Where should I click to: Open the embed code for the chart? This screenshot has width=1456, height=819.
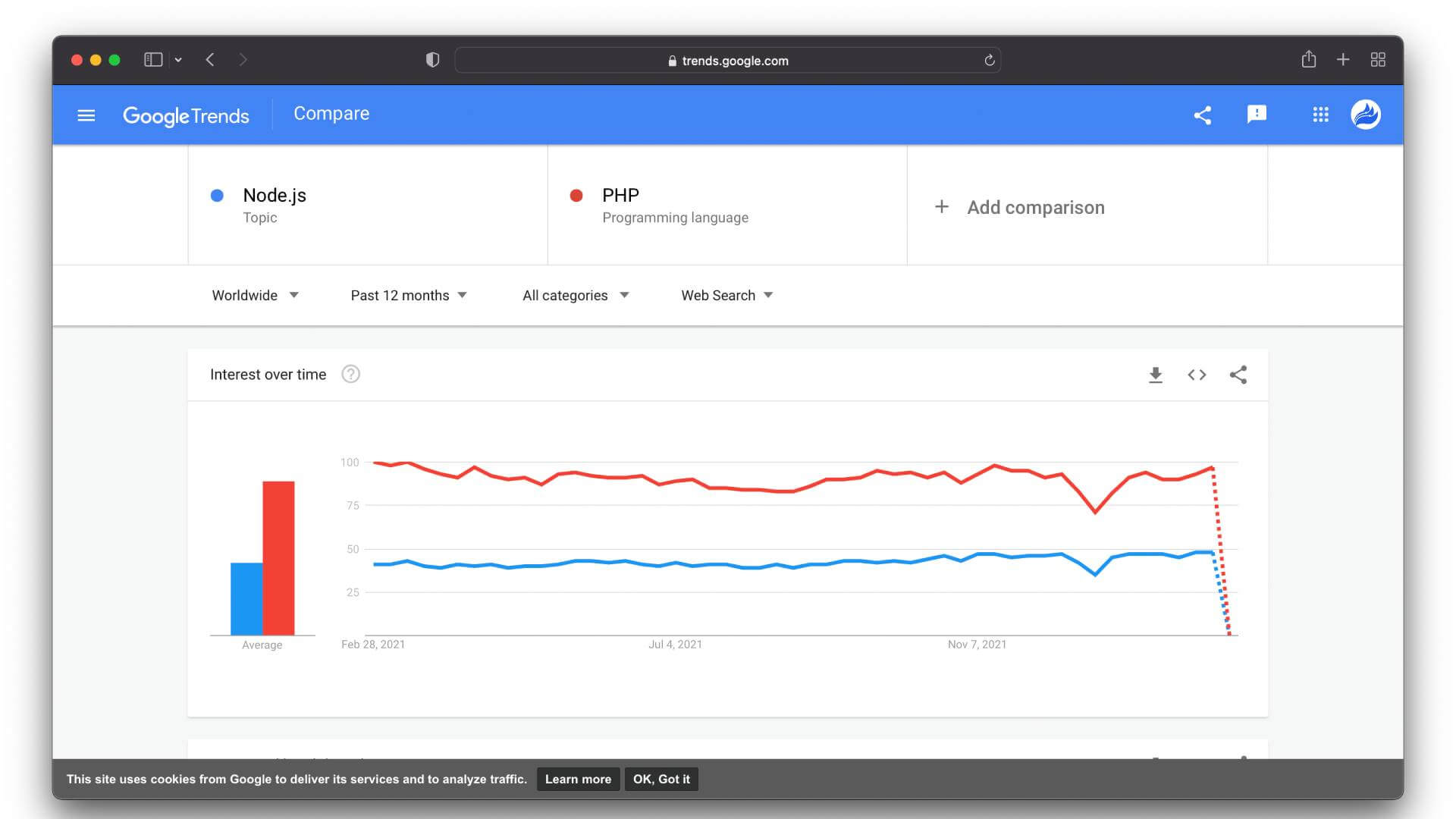coord(1197,374)
